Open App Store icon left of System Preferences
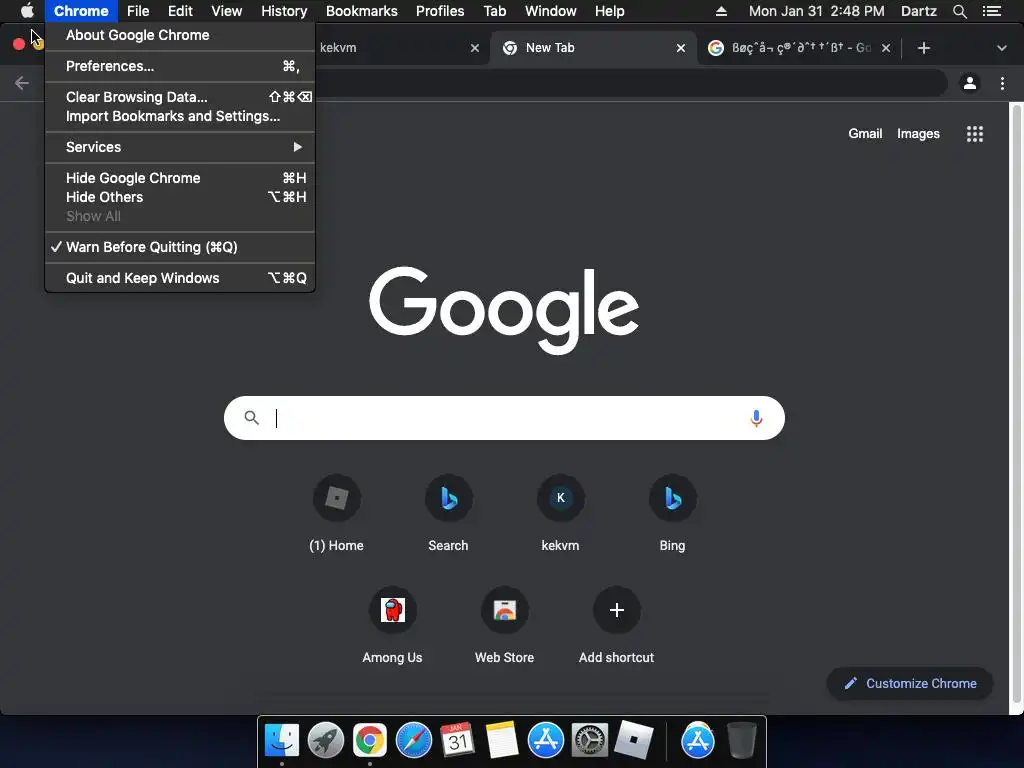Image resolution: width=1024 pixels, height=768 pixels. 545,740
